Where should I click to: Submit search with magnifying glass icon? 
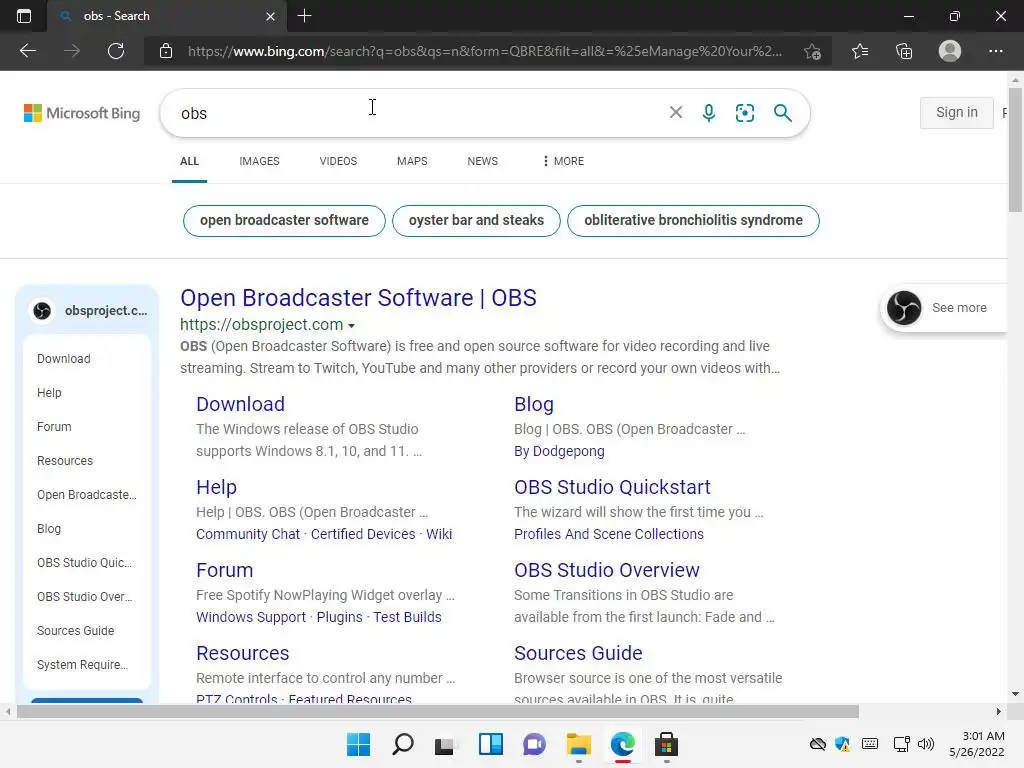click(782, 113)
